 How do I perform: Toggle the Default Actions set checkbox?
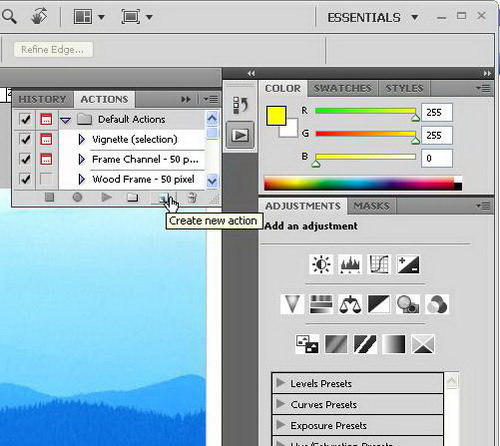click(x=25, y=119)
